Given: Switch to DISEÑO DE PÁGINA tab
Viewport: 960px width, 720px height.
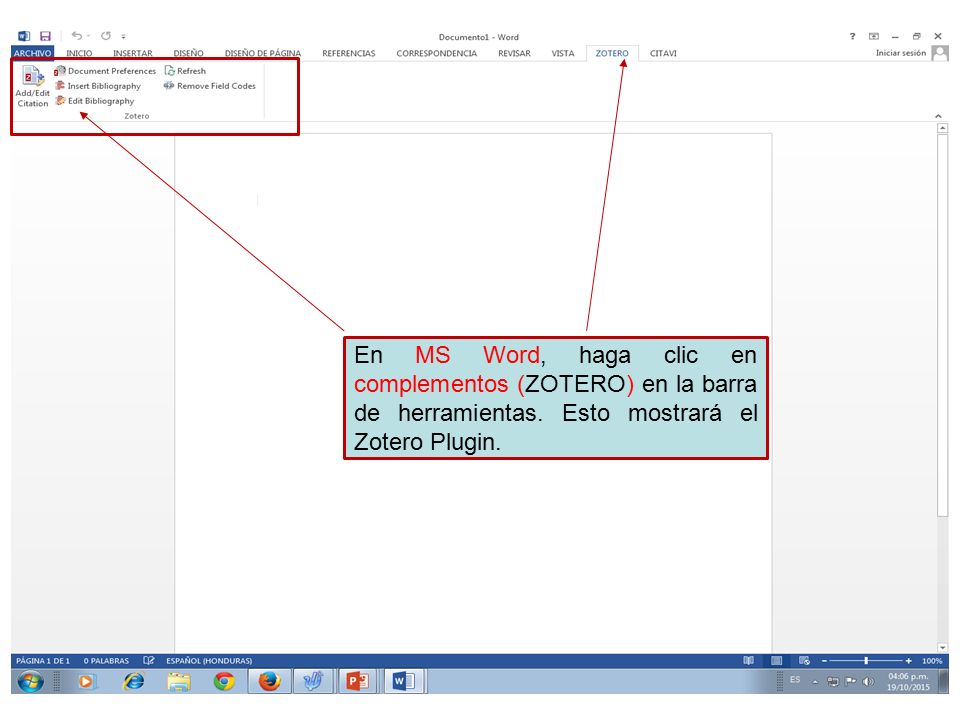Looking at the screenshot, I should click(263, 53).
